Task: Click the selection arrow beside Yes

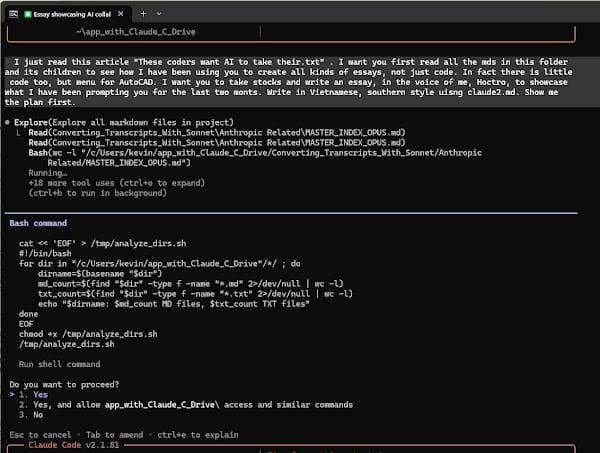Action: coord(12,395)
